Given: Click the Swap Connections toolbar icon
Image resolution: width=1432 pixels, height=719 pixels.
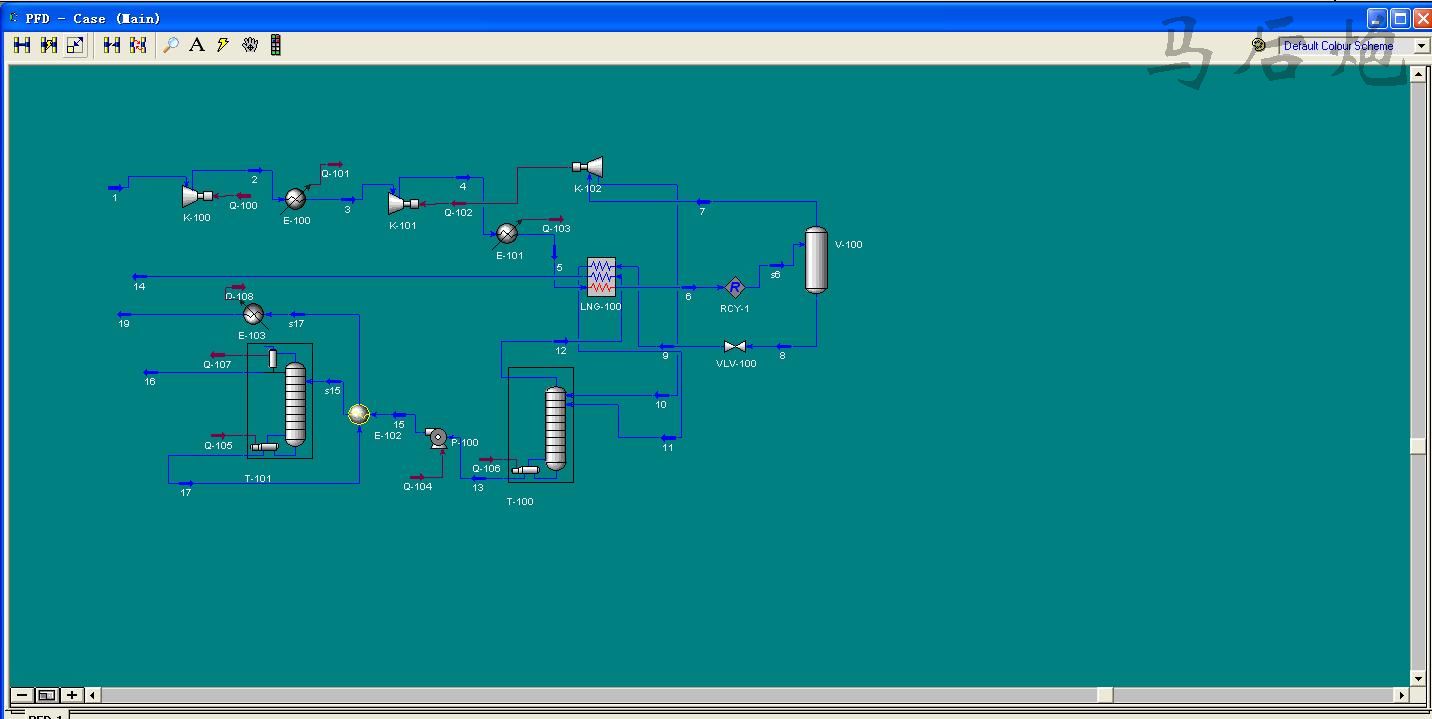Looking at the screenshot, I should coord(138,45).
